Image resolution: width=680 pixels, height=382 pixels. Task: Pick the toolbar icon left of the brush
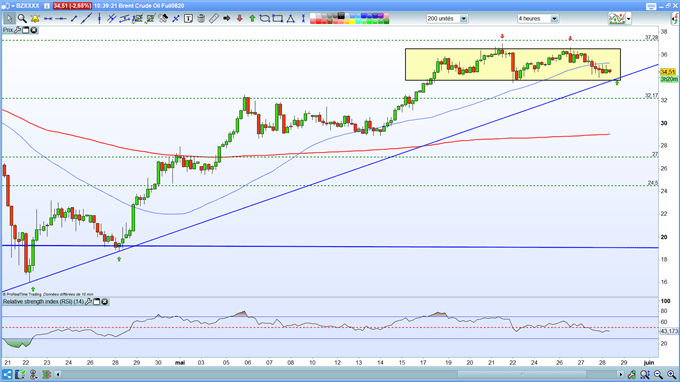point(150,19)
